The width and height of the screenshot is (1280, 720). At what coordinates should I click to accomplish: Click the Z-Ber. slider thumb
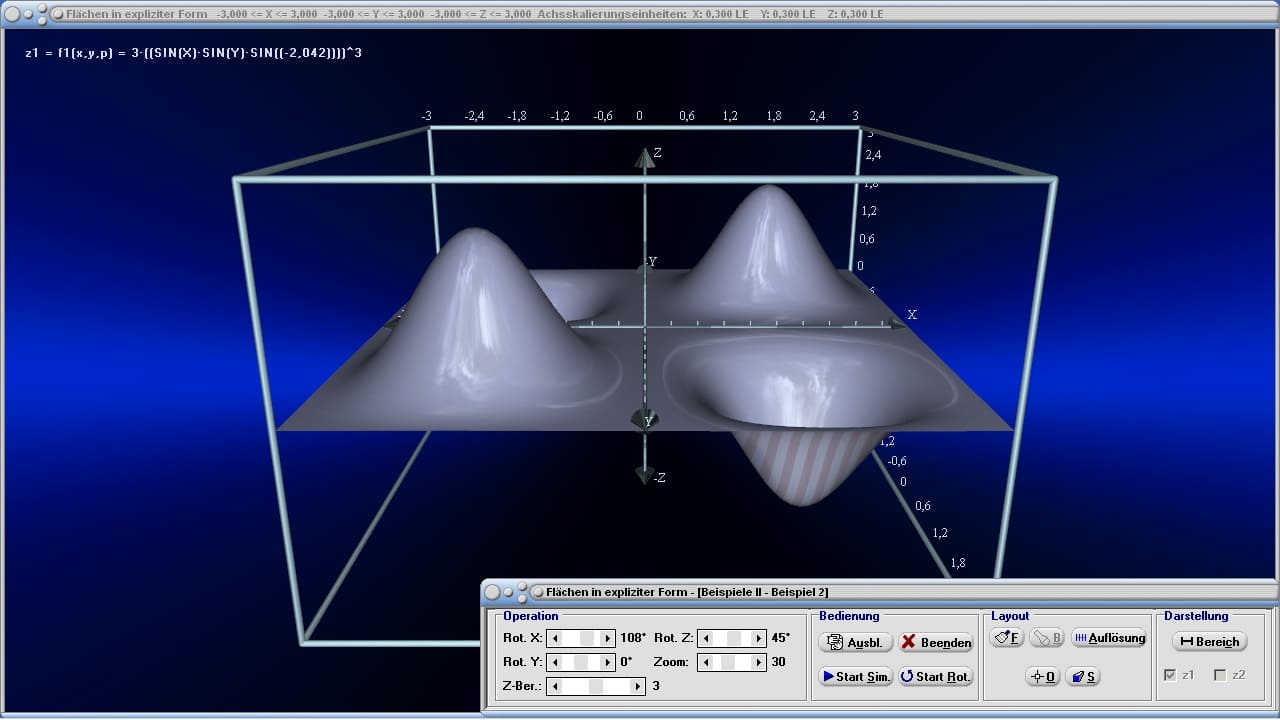coord(596,686)
